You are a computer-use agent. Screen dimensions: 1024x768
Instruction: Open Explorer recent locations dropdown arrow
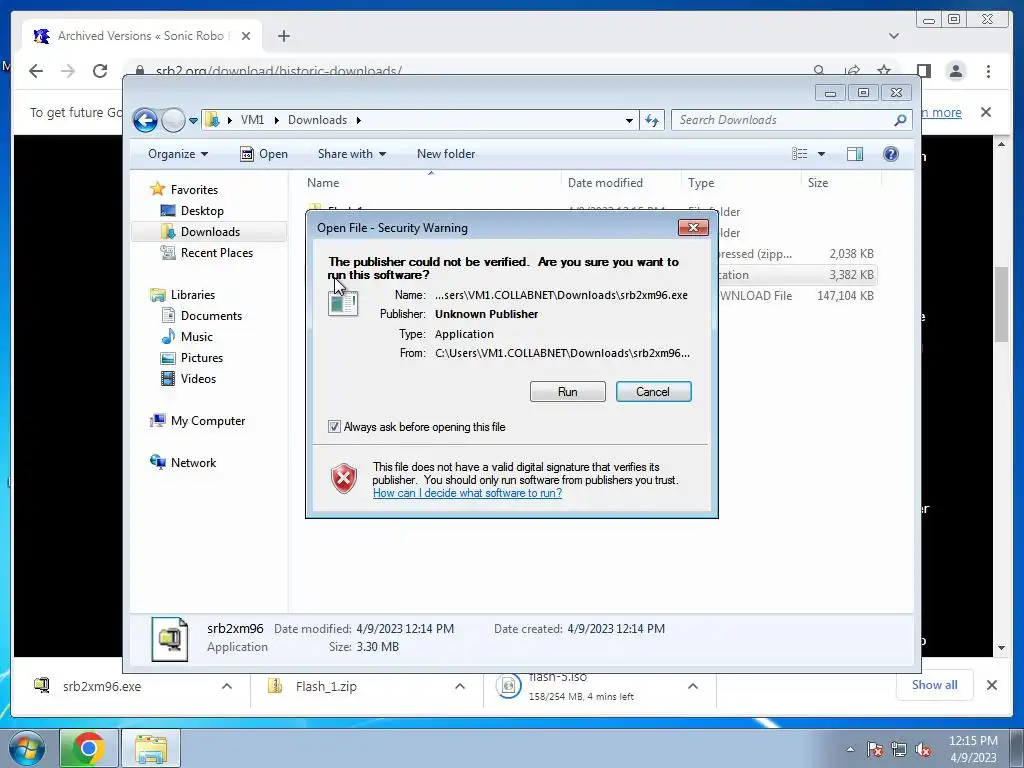tap(193, 121)
